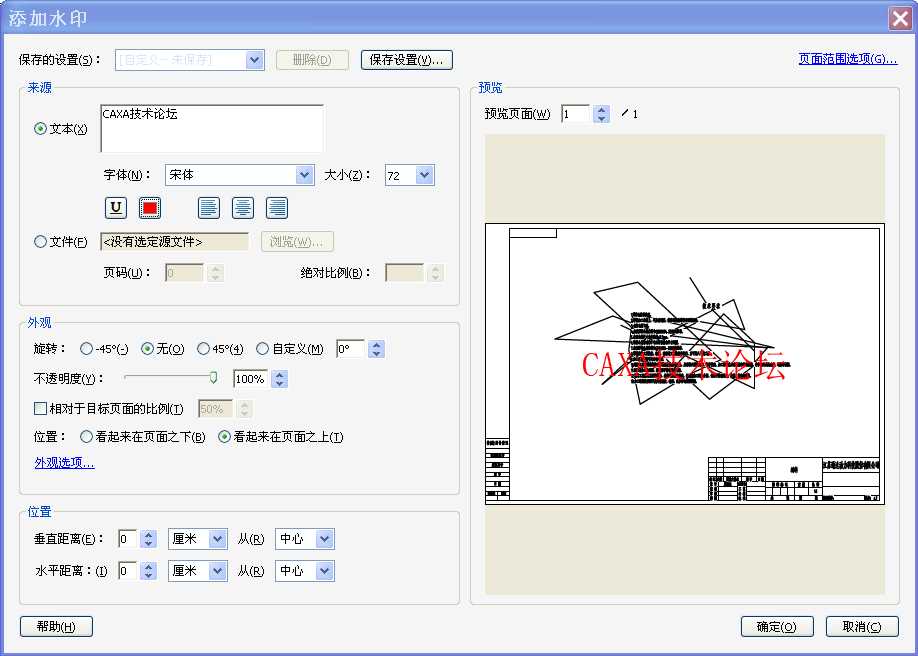Open horizontal distance unit 厘米 dropdown
Viewport: 918px width, 656px height.
pyautogui.click(x=218, y=570)
